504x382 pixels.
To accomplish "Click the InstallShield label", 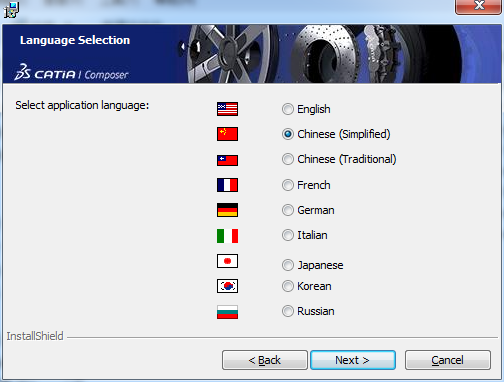I will [x=35, y=336].
